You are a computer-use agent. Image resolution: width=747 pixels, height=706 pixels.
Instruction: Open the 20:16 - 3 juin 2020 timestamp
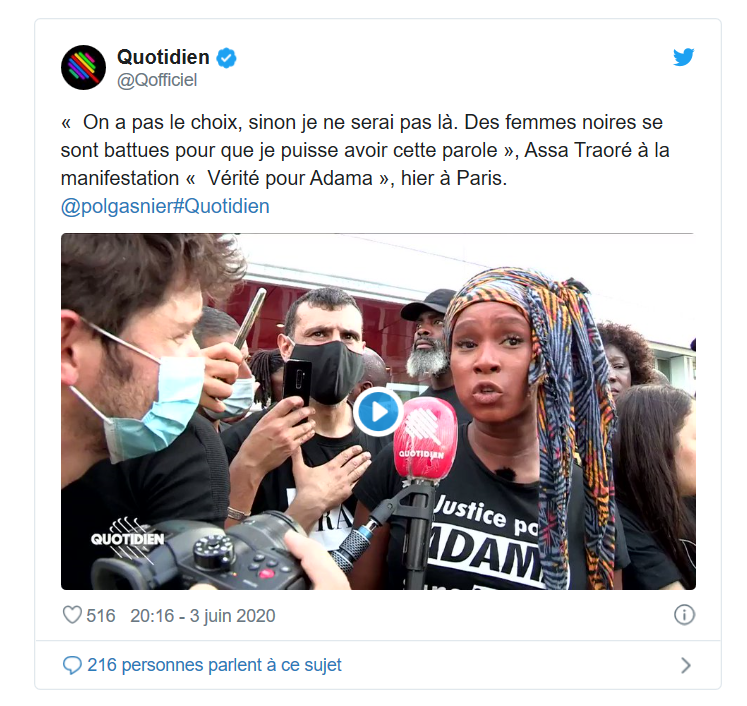tap(202, 615)
